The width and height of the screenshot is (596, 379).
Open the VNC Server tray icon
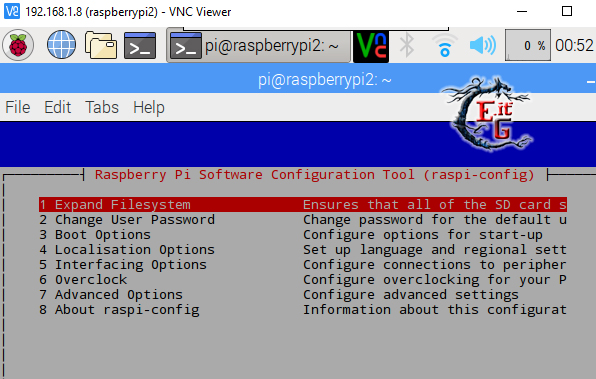[371, 46]
